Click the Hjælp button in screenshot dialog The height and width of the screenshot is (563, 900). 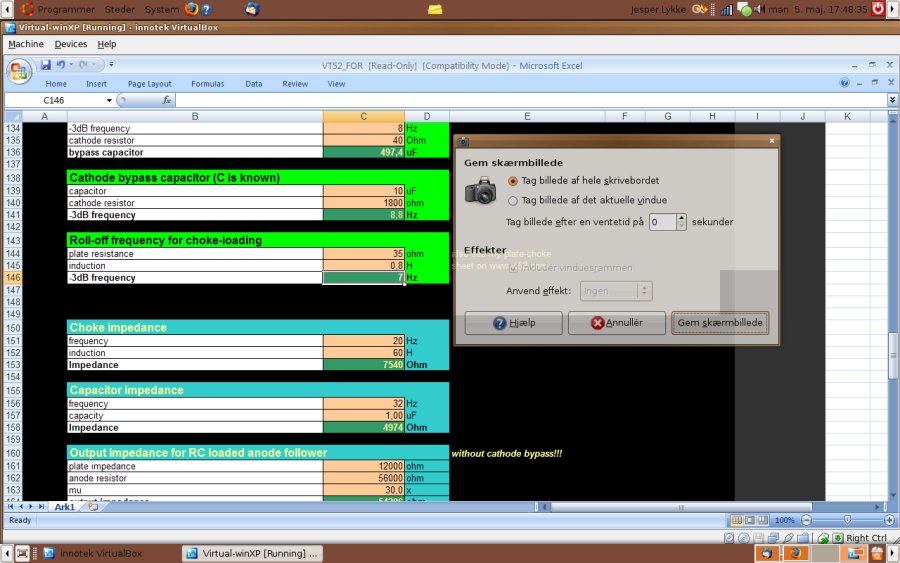point(514,323)
